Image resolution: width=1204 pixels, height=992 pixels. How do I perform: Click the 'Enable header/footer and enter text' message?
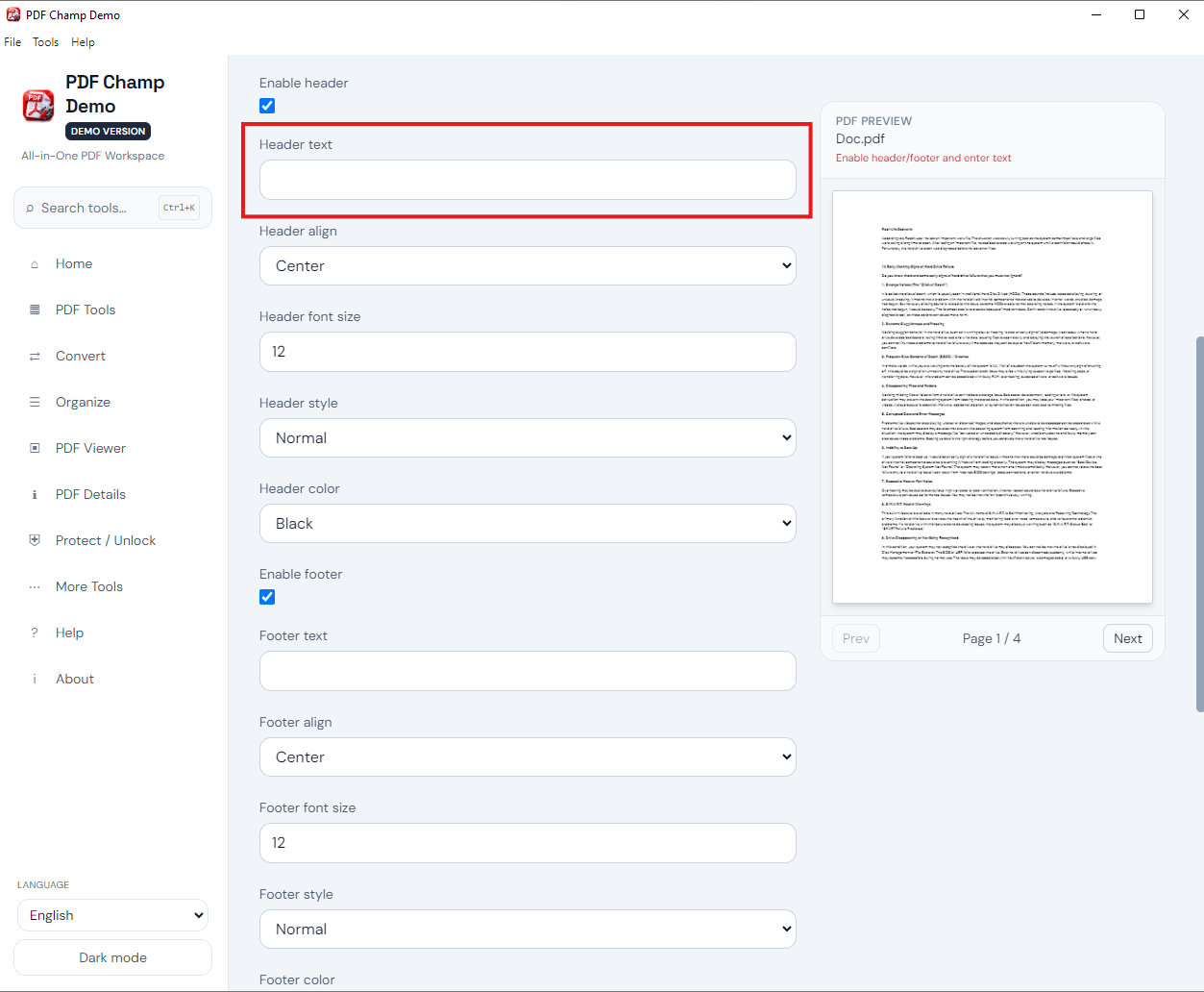[923, 158]
